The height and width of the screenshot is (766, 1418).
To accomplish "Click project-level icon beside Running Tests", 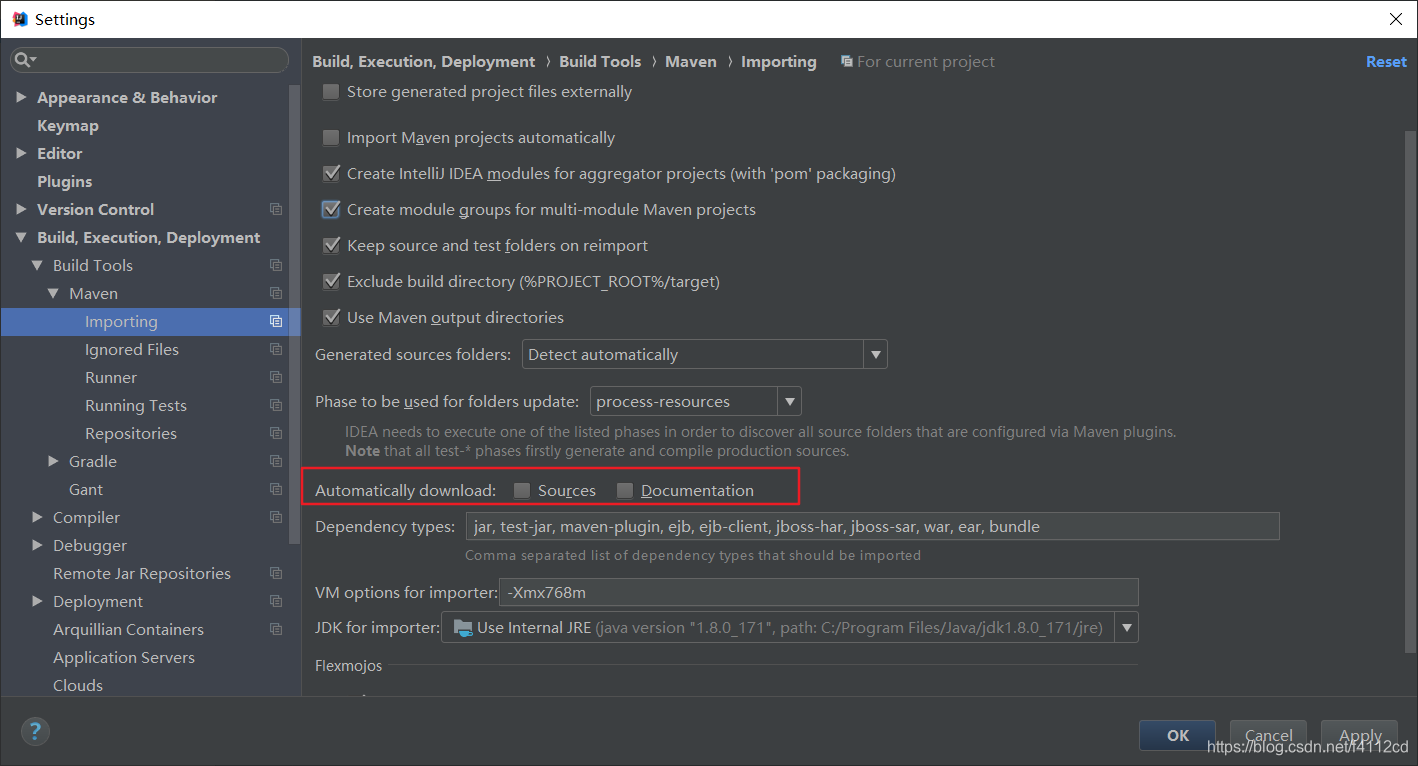I will 276,406.
